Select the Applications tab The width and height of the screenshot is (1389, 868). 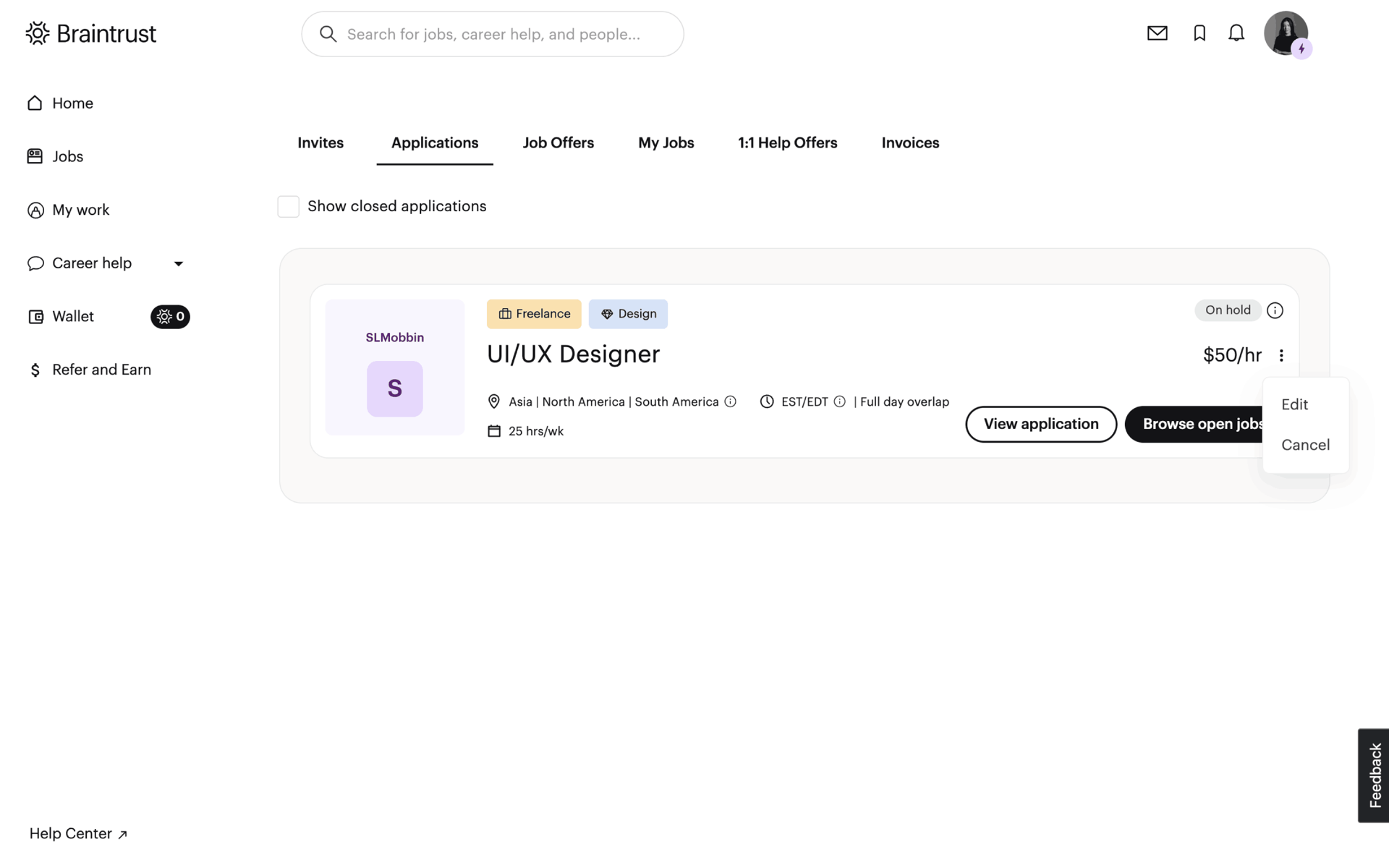pyautogui.click(x=435, y=142)
